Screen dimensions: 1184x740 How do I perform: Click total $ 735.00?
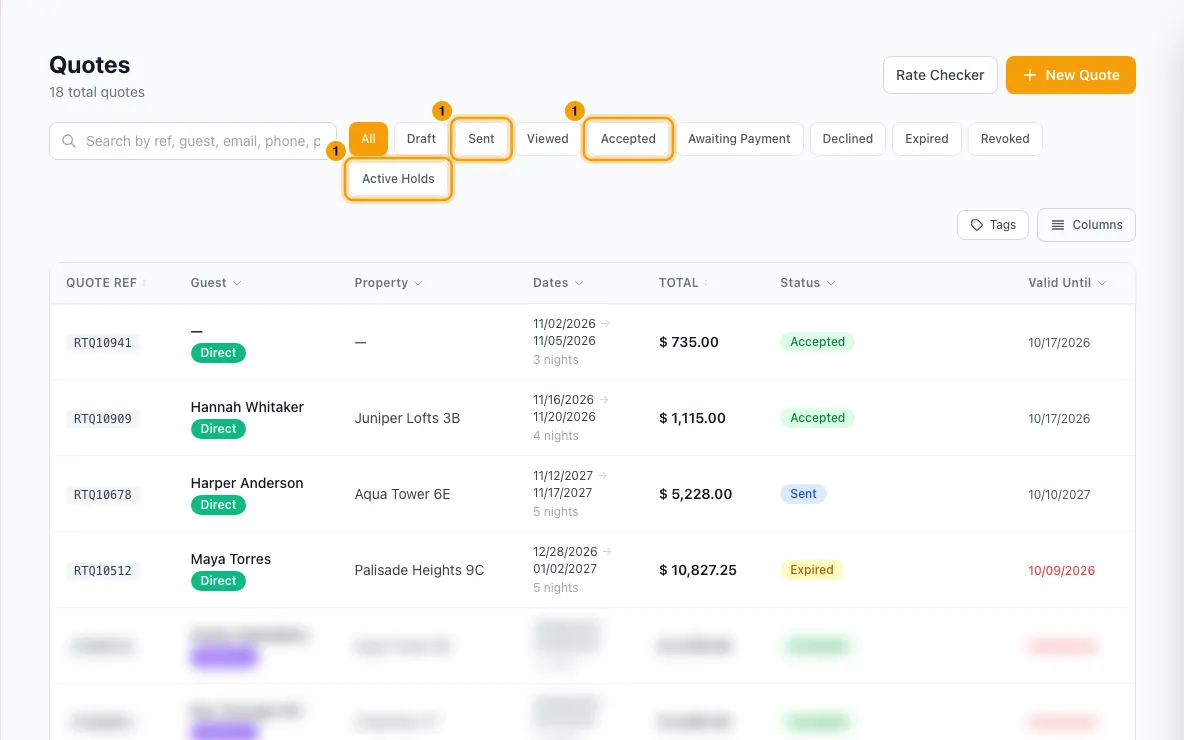689,342
